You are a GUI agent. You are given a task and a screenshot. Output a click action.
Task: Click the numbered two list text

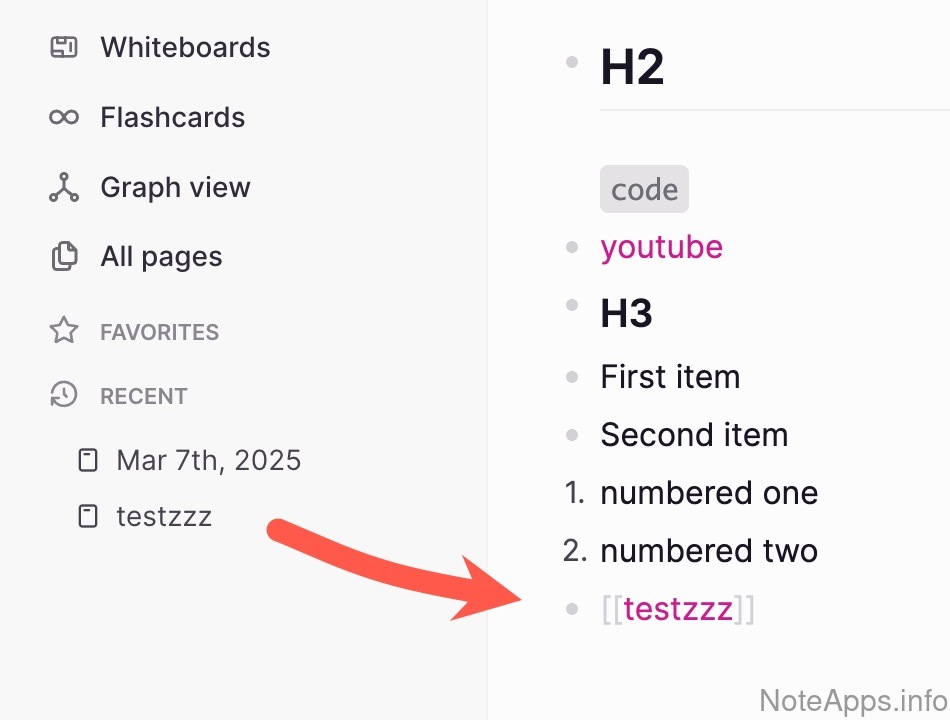(708, 550)
